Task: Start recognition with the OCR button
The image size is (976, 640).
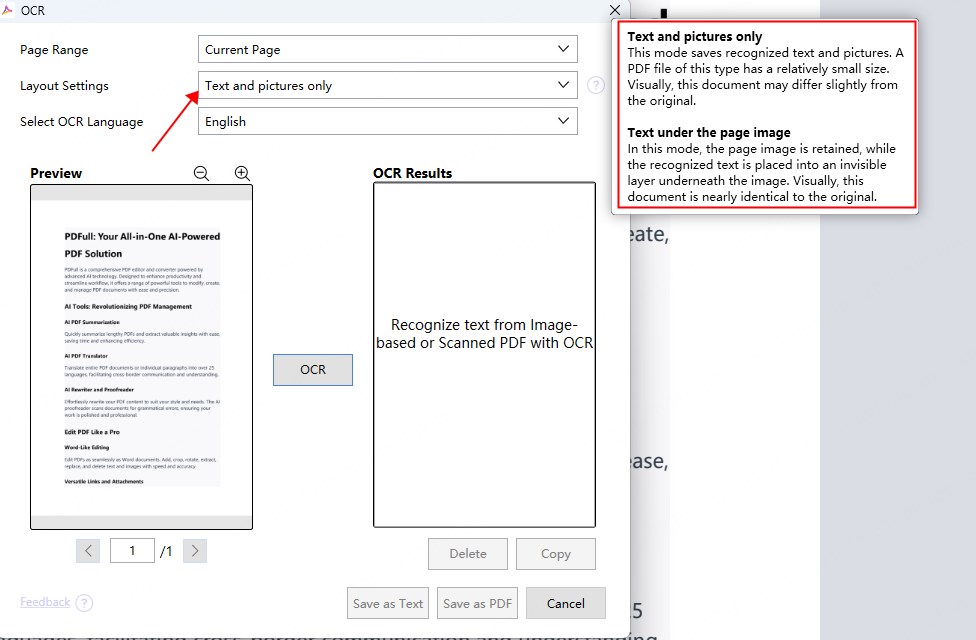Action: pyautogui.click(x=312, y=369)
